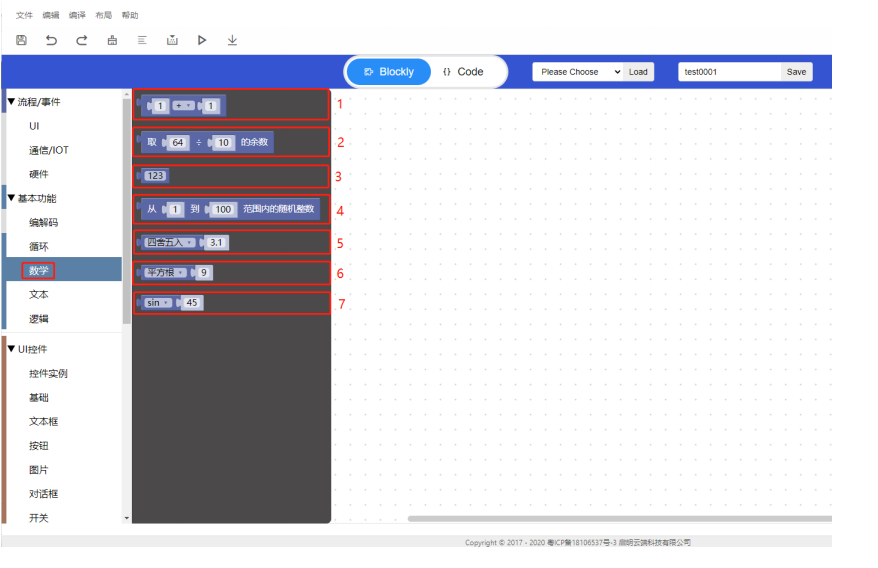Click the clean brush toolbar icon
Image resolution: width=878 pixels, height=568 pixels.
point(112,40)
